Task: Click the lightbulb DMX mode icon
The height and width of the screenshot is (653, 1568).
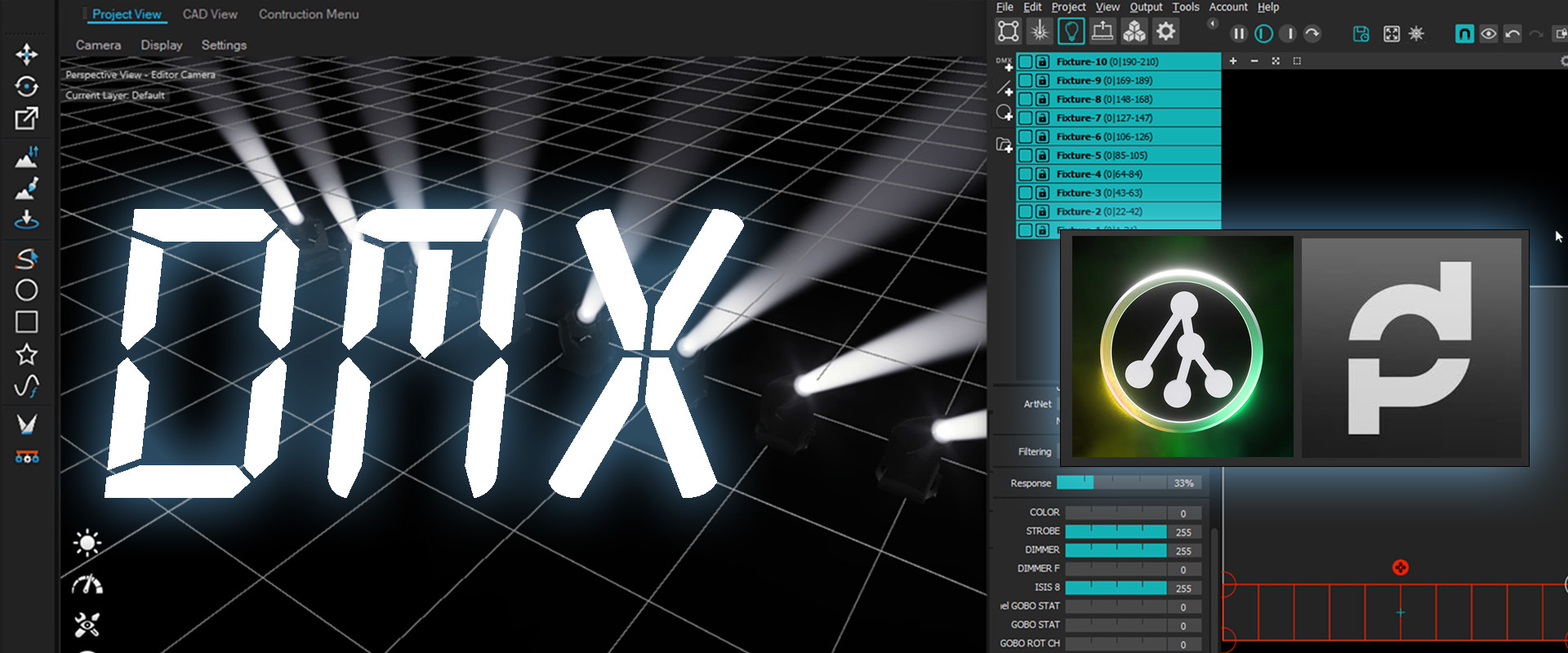Action: [x=1070, y=32]
